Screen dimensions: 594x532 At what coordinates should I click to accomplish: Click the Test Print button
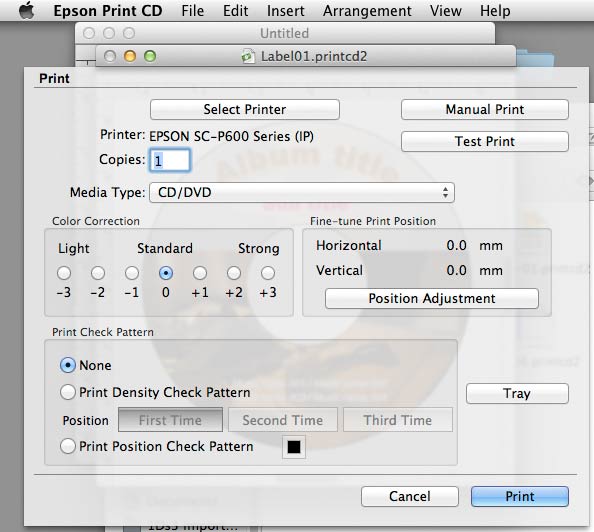tap(485, 141)
